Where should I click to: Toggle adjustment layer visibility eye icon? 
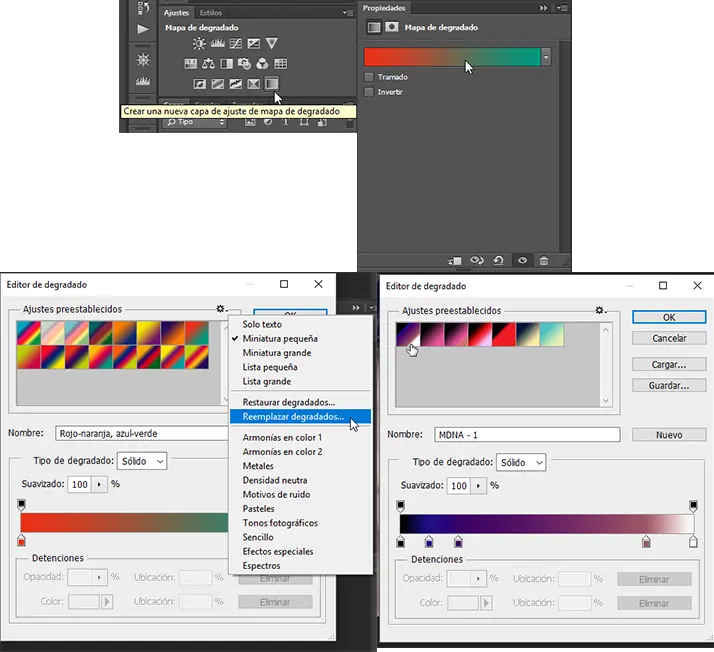tap(521, 260)
